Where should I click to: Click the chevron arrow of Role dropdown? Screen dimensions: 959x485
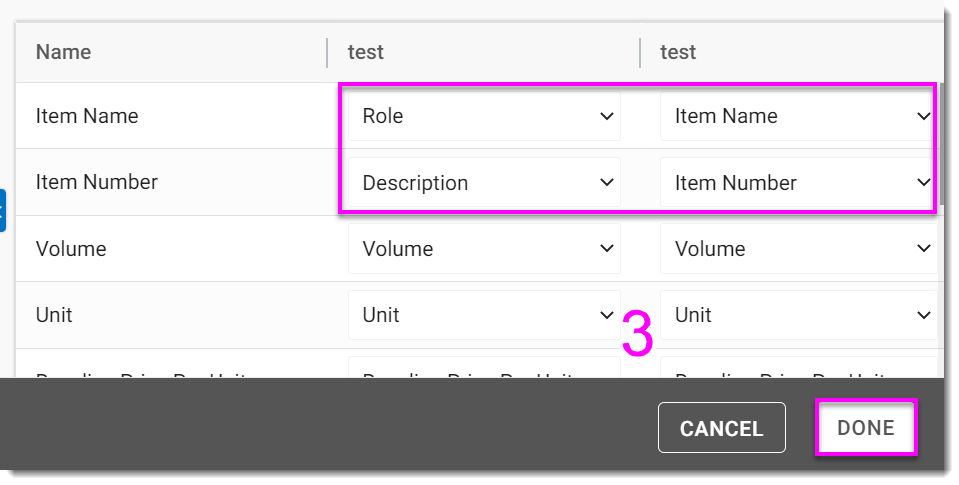click(606, 117)
